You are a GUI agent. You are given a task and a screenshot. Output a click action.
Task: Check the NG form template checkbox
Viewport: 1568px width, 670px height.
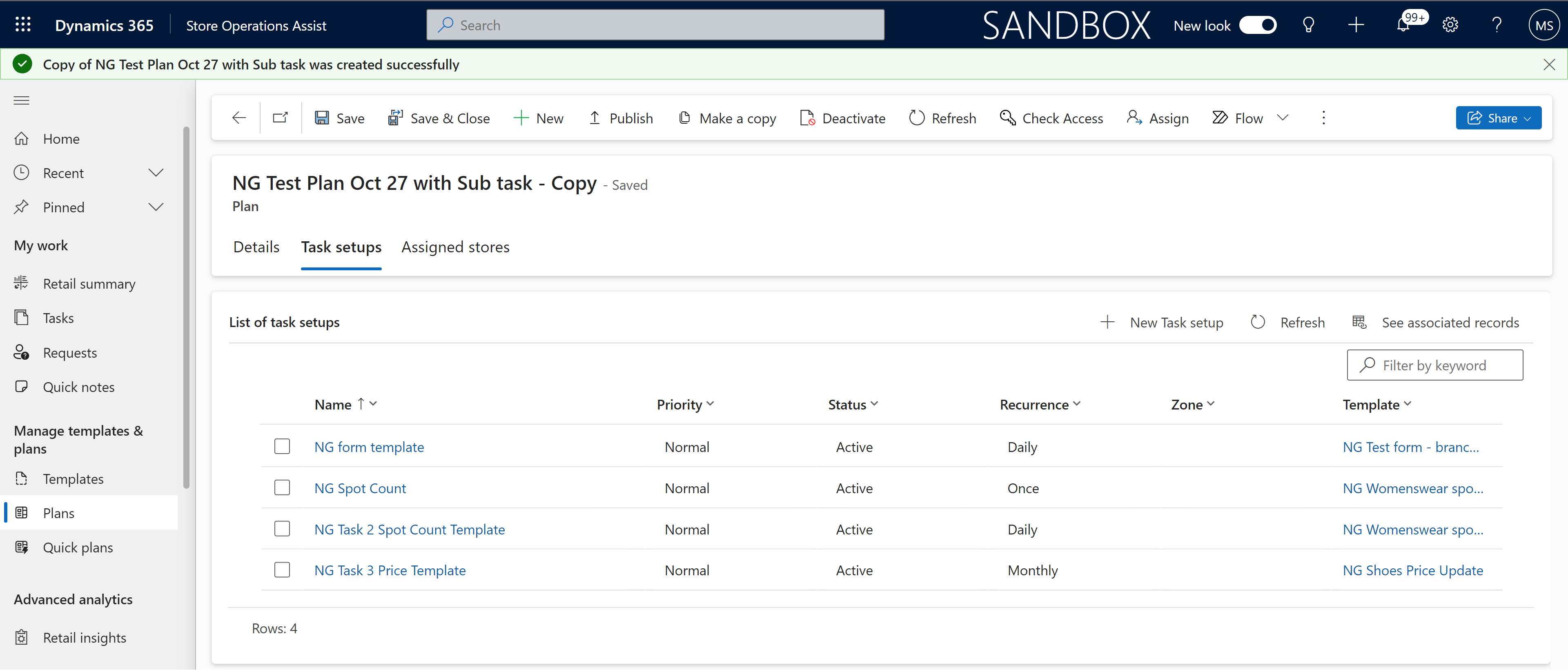(x=282, y=446)
